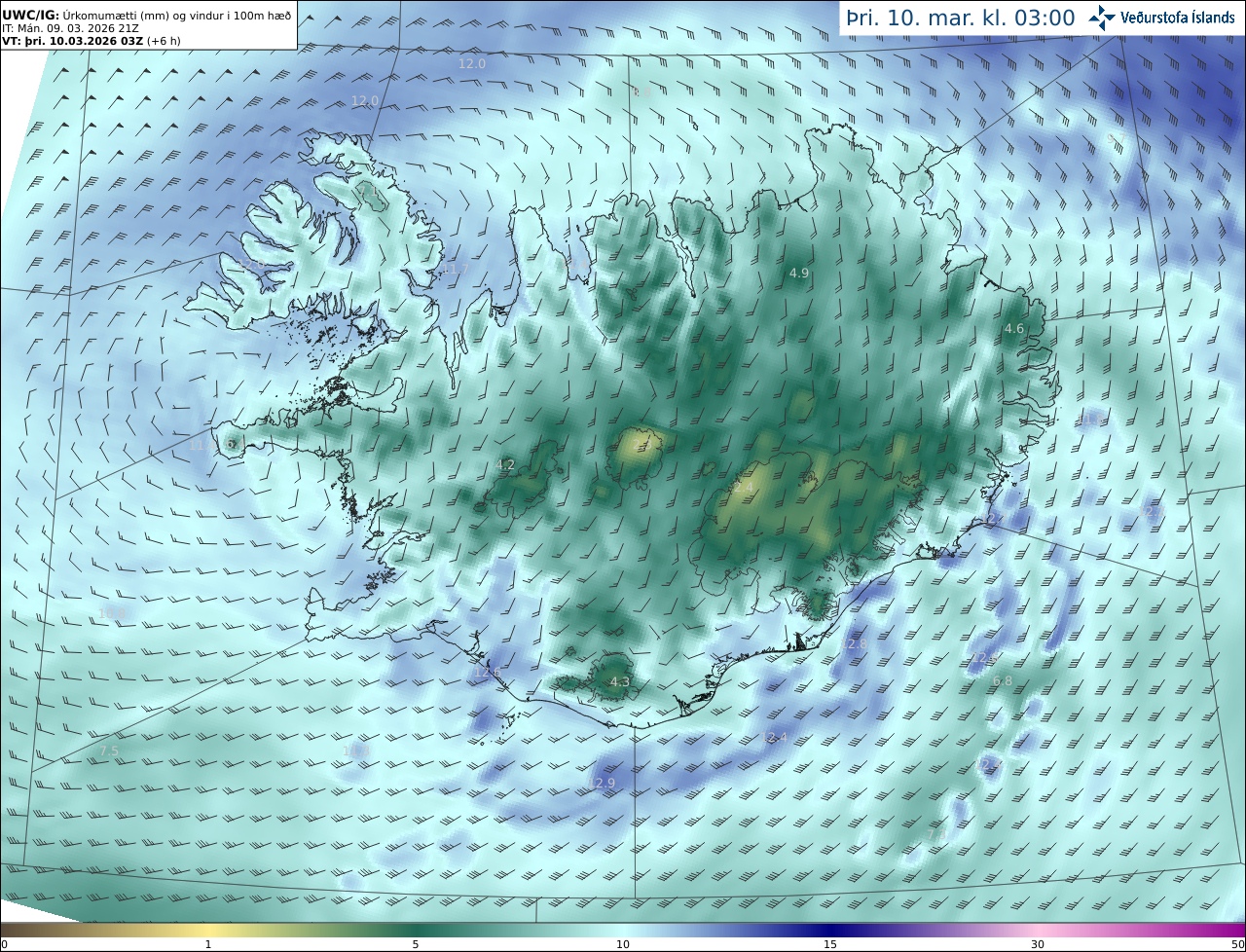Click the 11.7 value near the Westfjords
The height and width of the screenshot is (952, 1246).
(455, 270)
